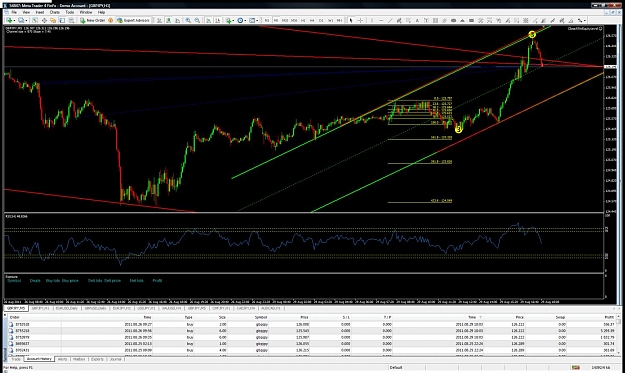Click the zoom in magnifier

pyautogui.click(x=188, y=20)
